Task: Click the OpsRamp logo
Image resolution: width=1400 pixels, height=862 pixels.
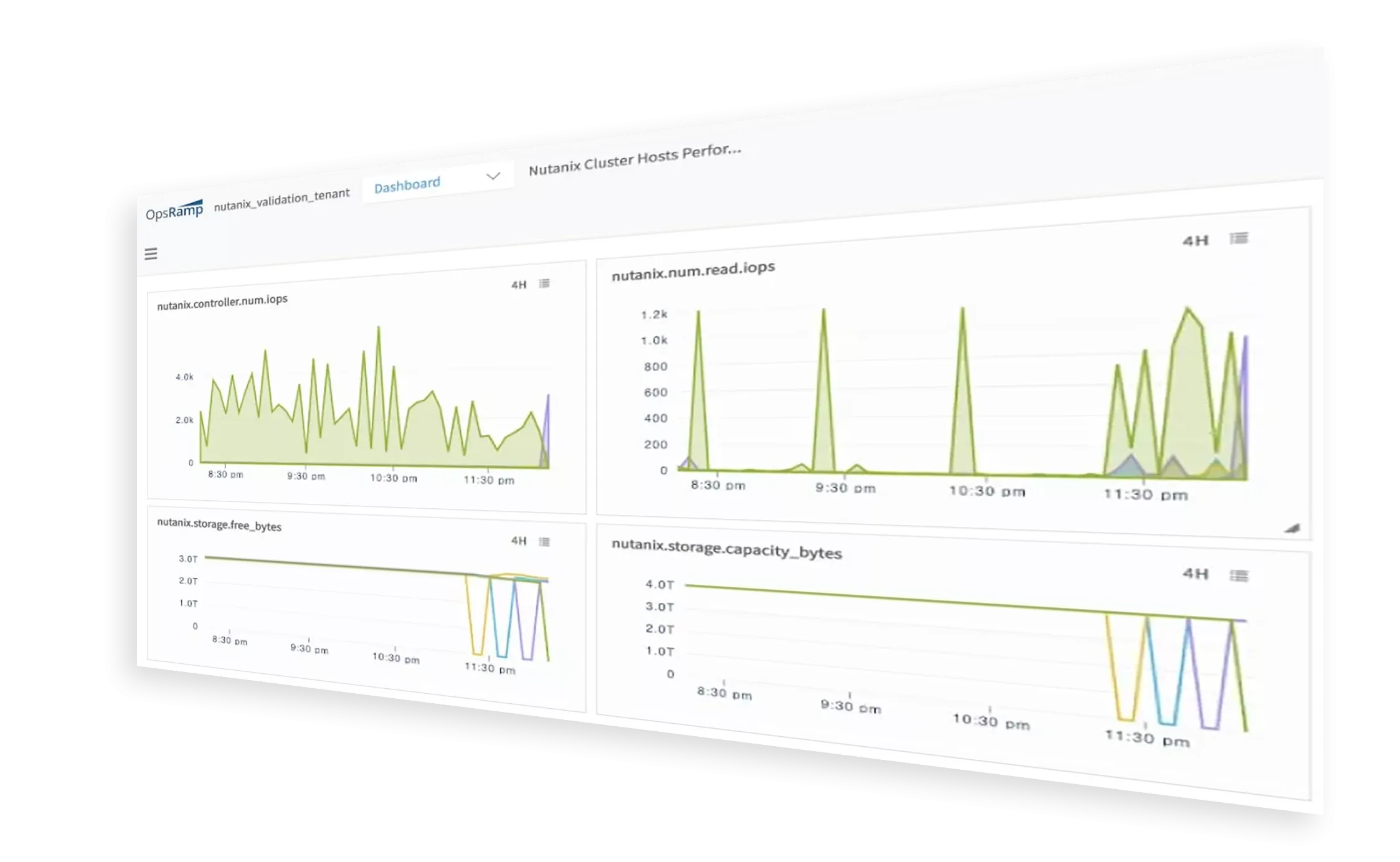Action: pyautogui.click(x=174, y=211)
